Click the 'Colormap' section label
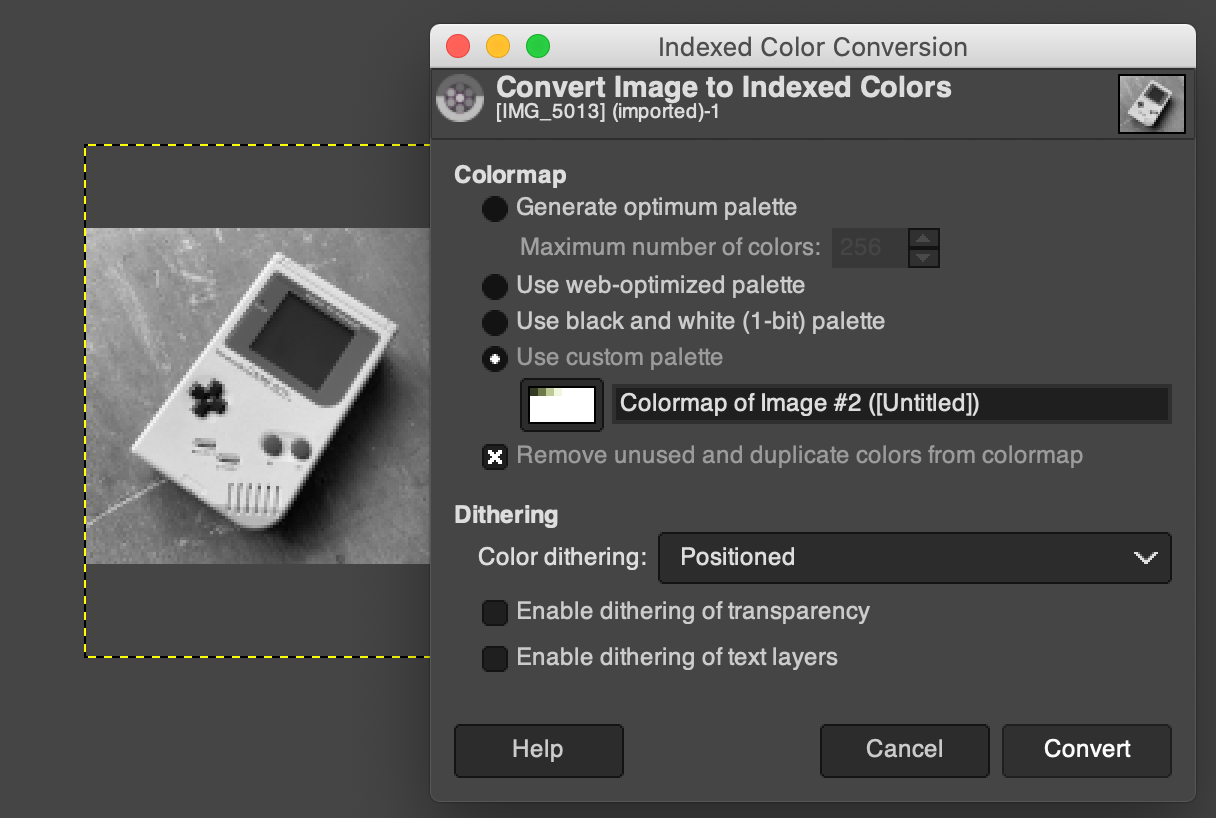 510,175
